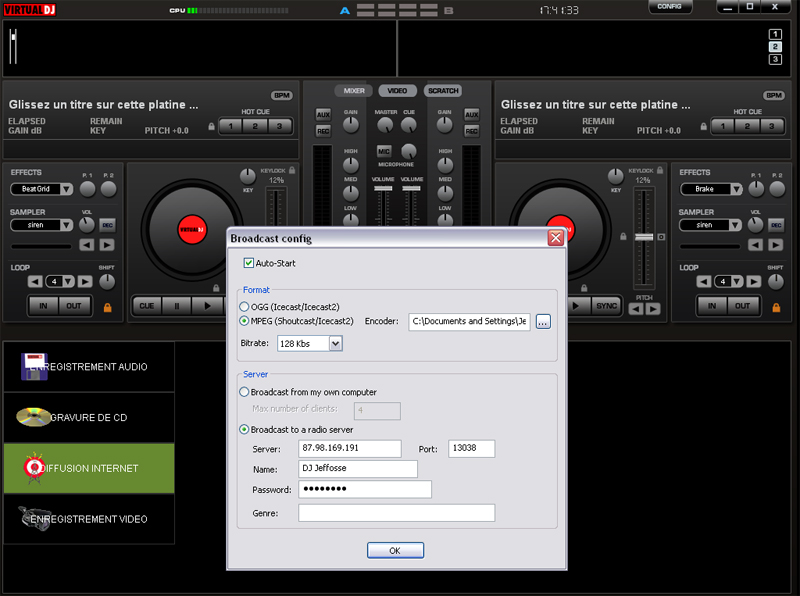Open the right deck siren sampler dropdown
Image resolution: width=800 pixels, height=596 pixels.
coord(735,225)
